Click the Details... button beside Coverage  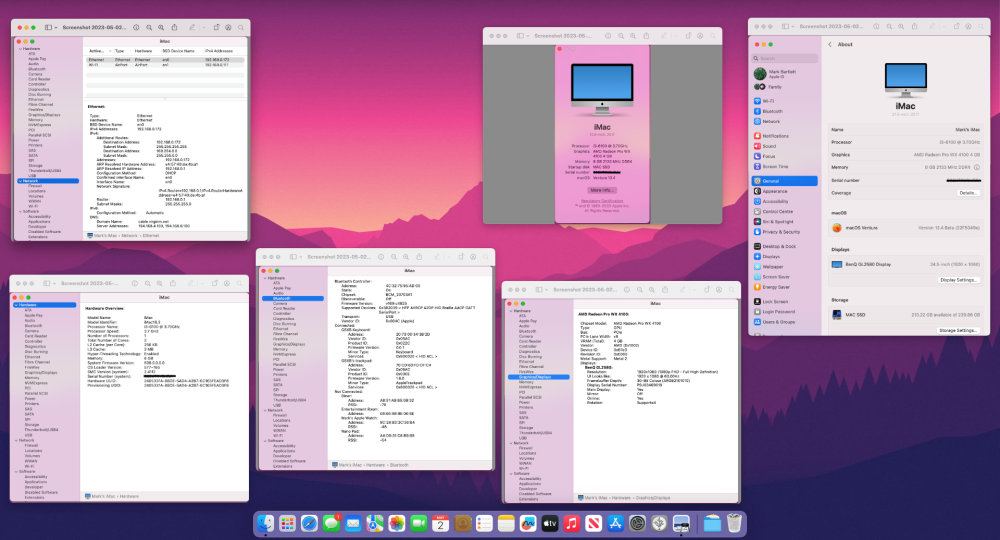point(967,193)
